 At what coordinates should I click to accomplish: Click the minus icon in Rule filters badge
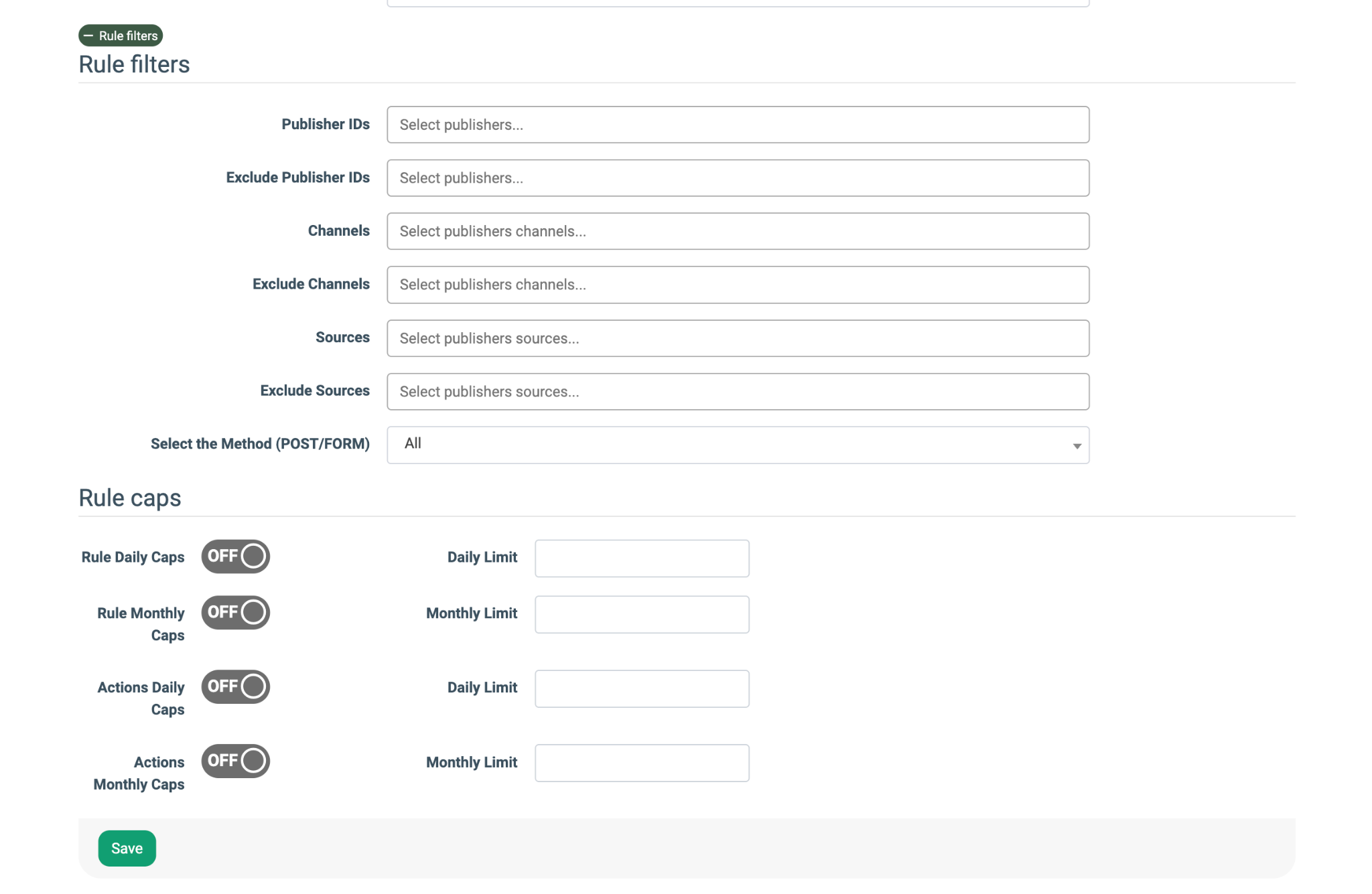pos(88,35)
